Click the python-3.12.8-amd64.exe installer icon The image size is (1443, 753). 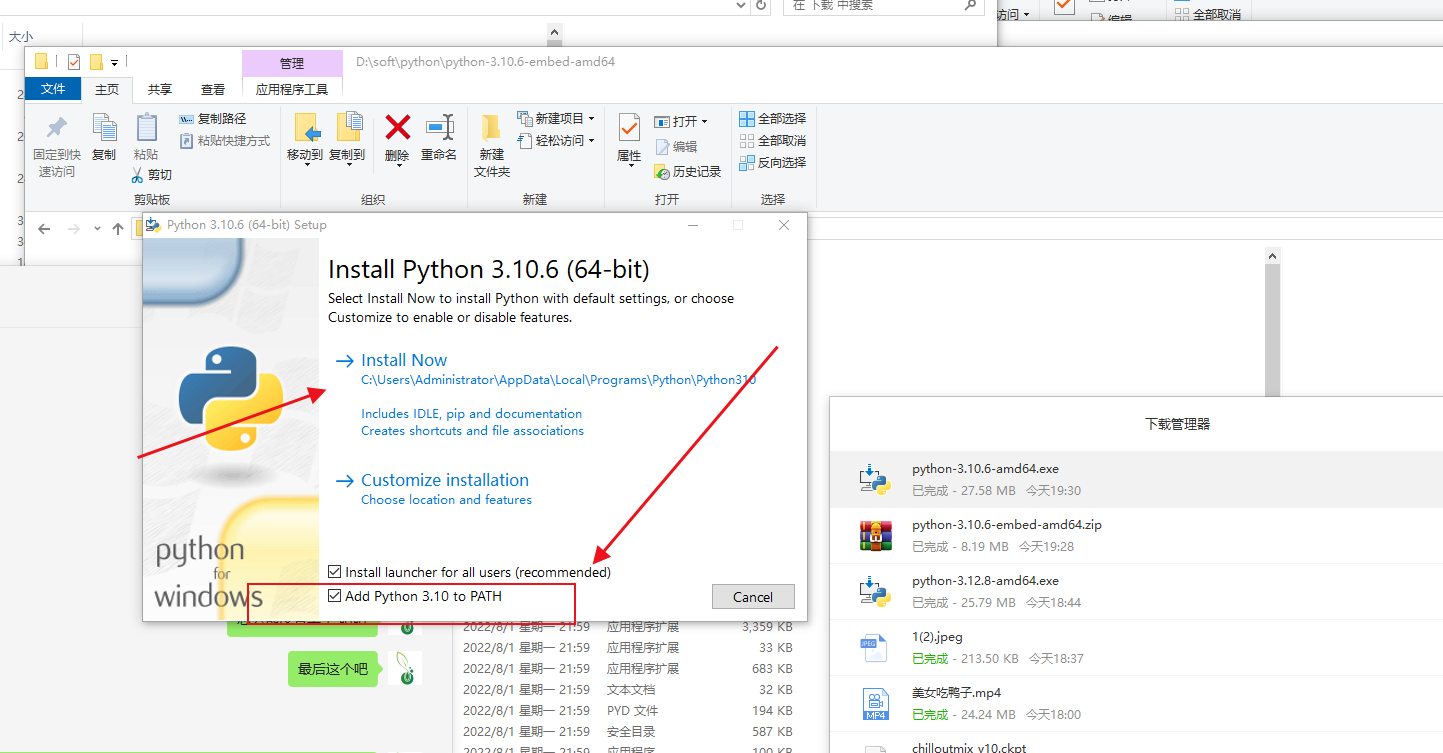tap(875, 591)
